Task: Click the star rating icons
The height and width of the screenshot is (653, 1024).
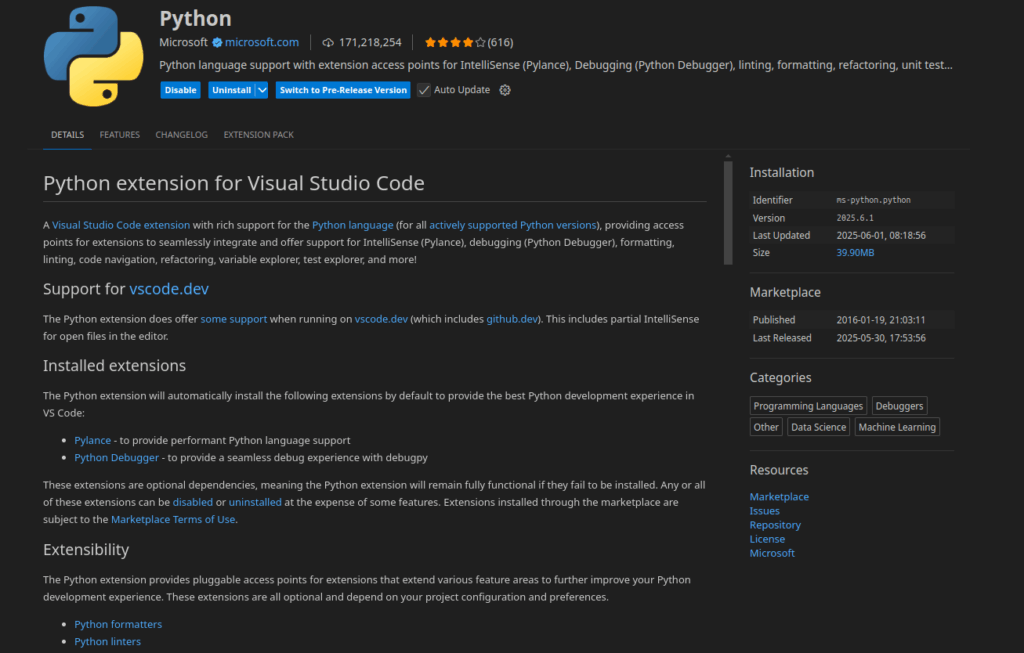Action: 455,42
